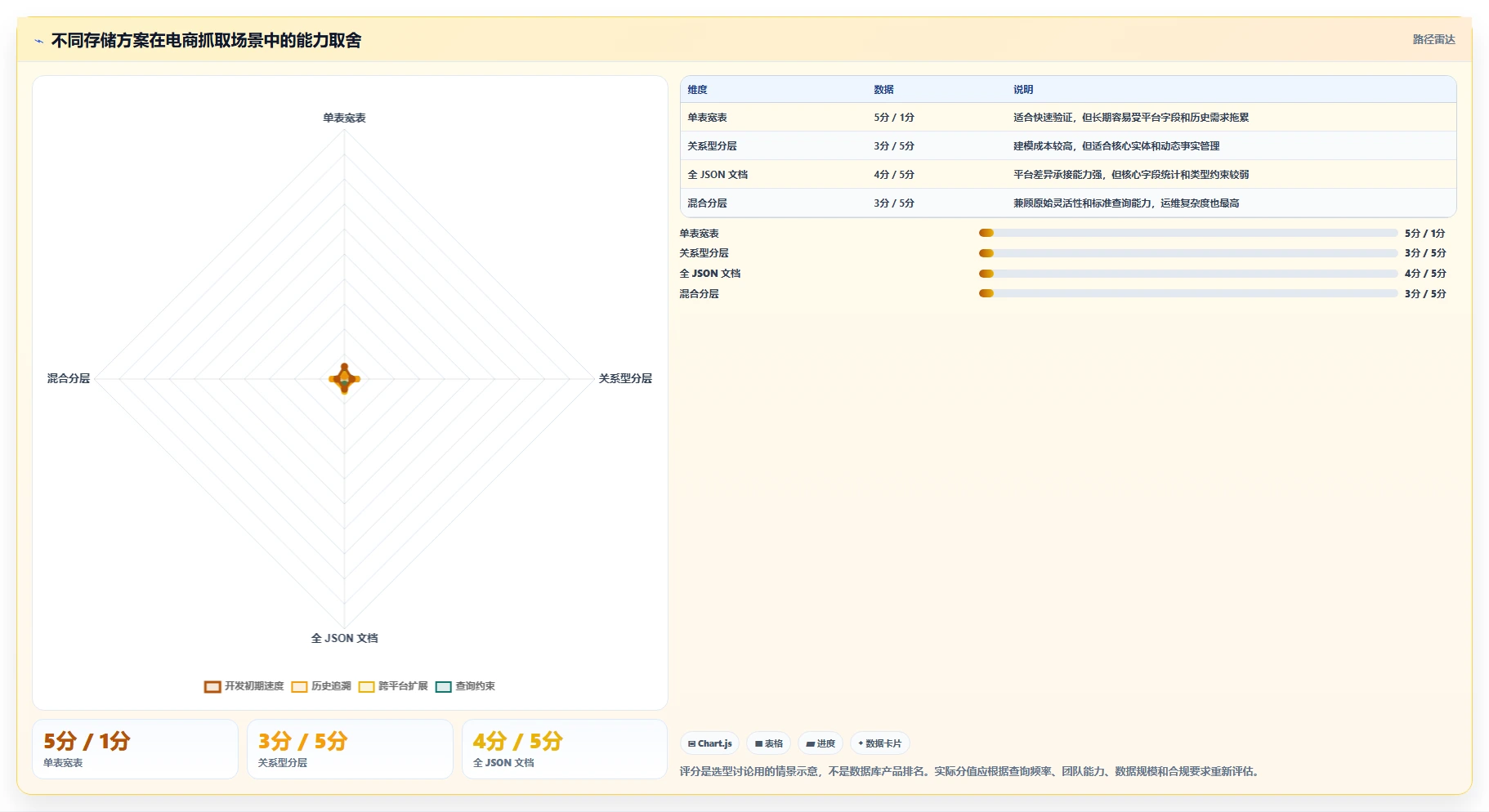Click the description starting 适合快速验证
Viewport: 1489px width, 812px height.
coord(1131,118)
